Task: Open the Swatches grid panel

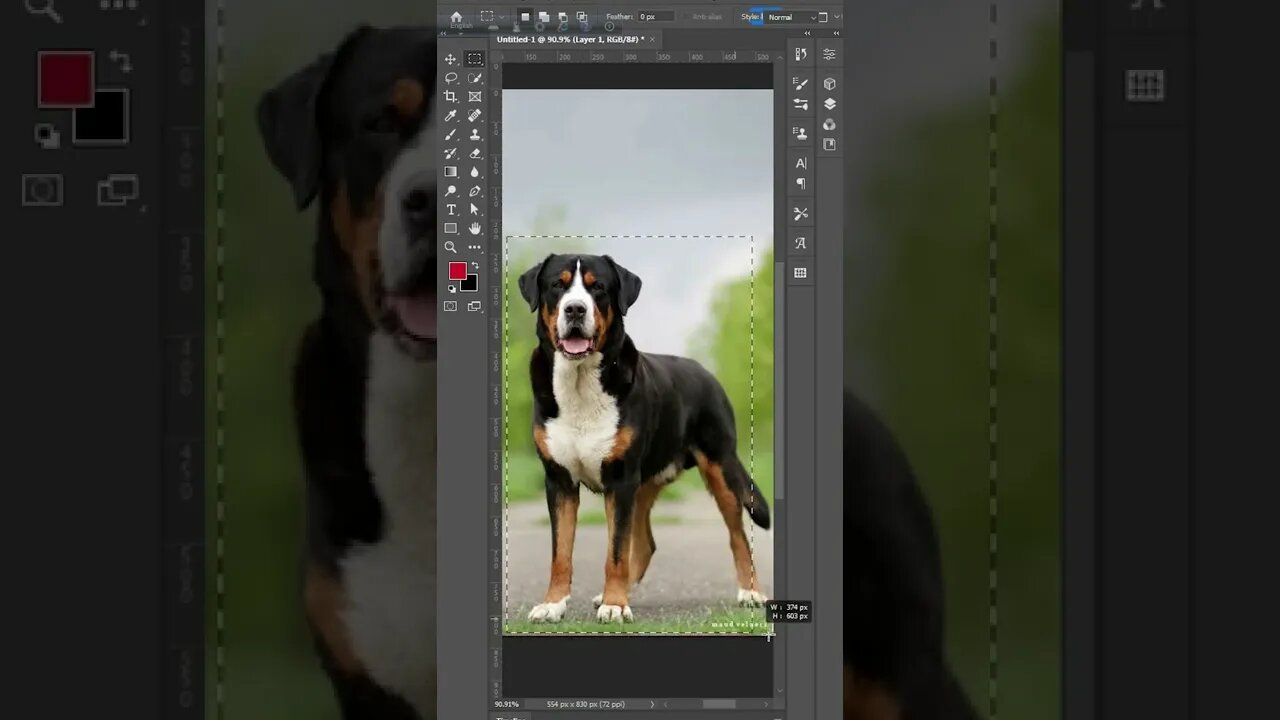Action: pyautogui.click(x=801, y=272)
